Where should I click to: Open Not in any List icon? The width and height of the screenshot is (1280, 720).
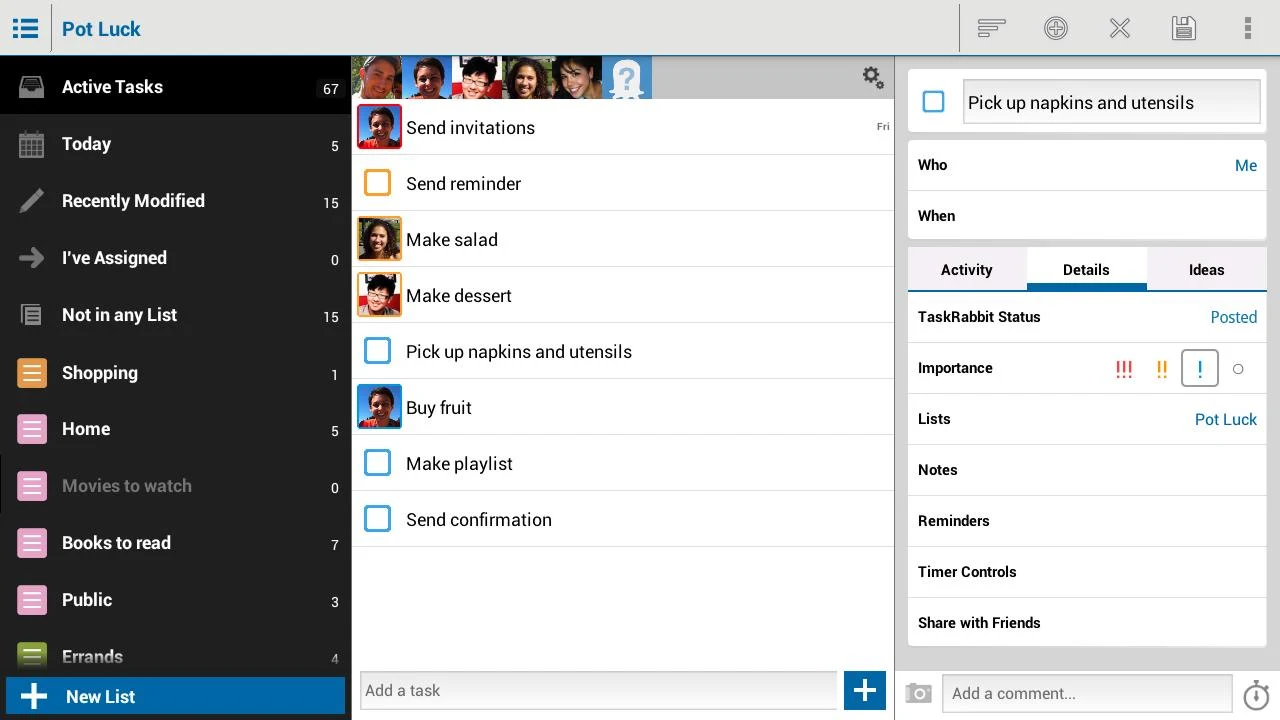31,315
